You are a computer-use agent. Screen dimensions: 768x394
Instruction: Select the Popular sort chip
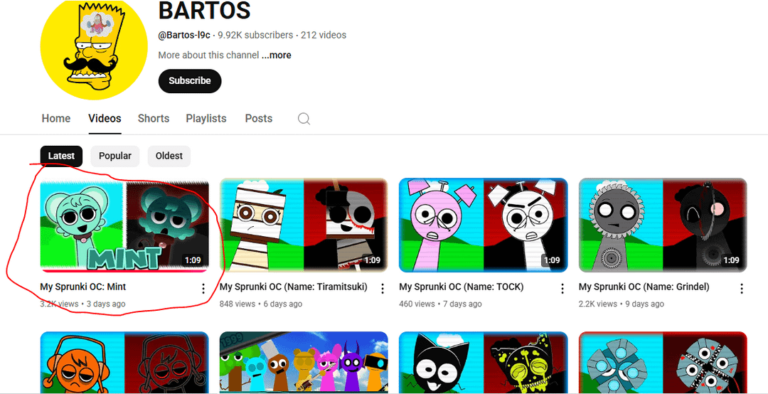tap(115, 156)
